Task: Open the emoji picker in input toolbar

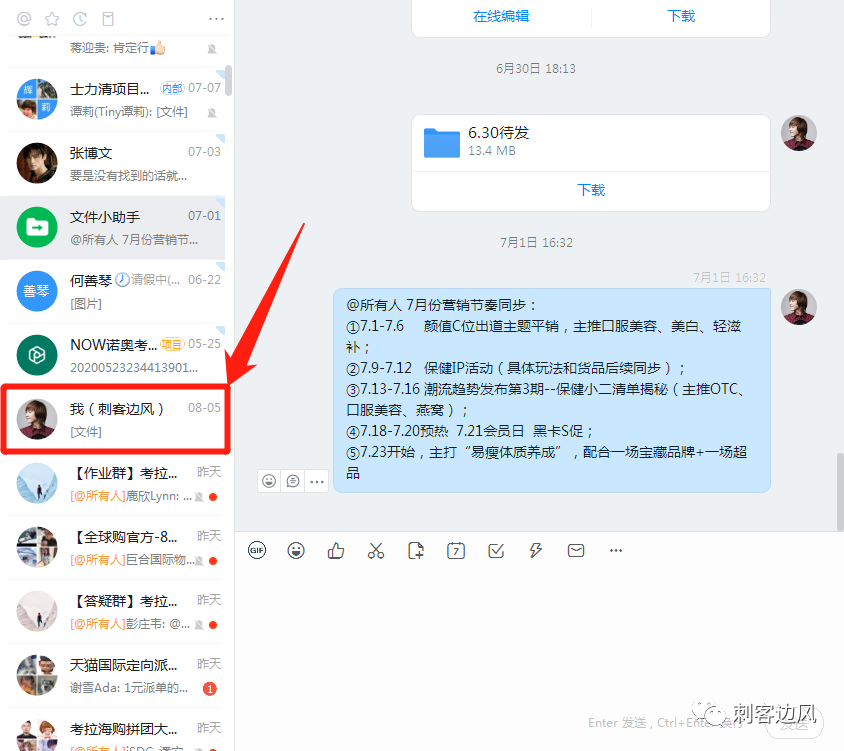Action: coord(296,550)
